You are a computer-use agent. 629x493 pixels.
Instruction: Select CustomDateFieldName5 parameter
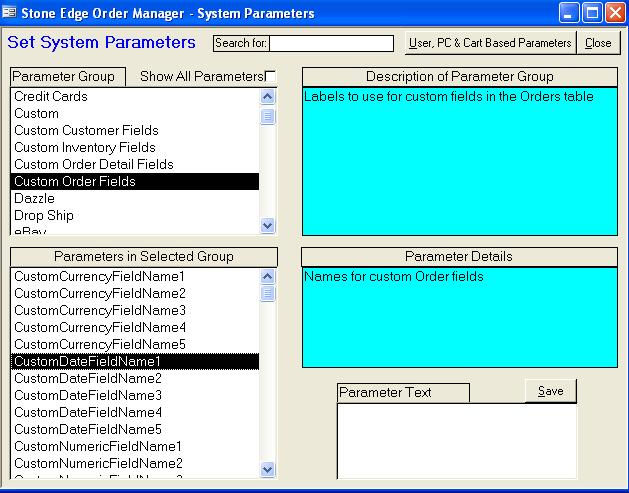tap(135, 429)
